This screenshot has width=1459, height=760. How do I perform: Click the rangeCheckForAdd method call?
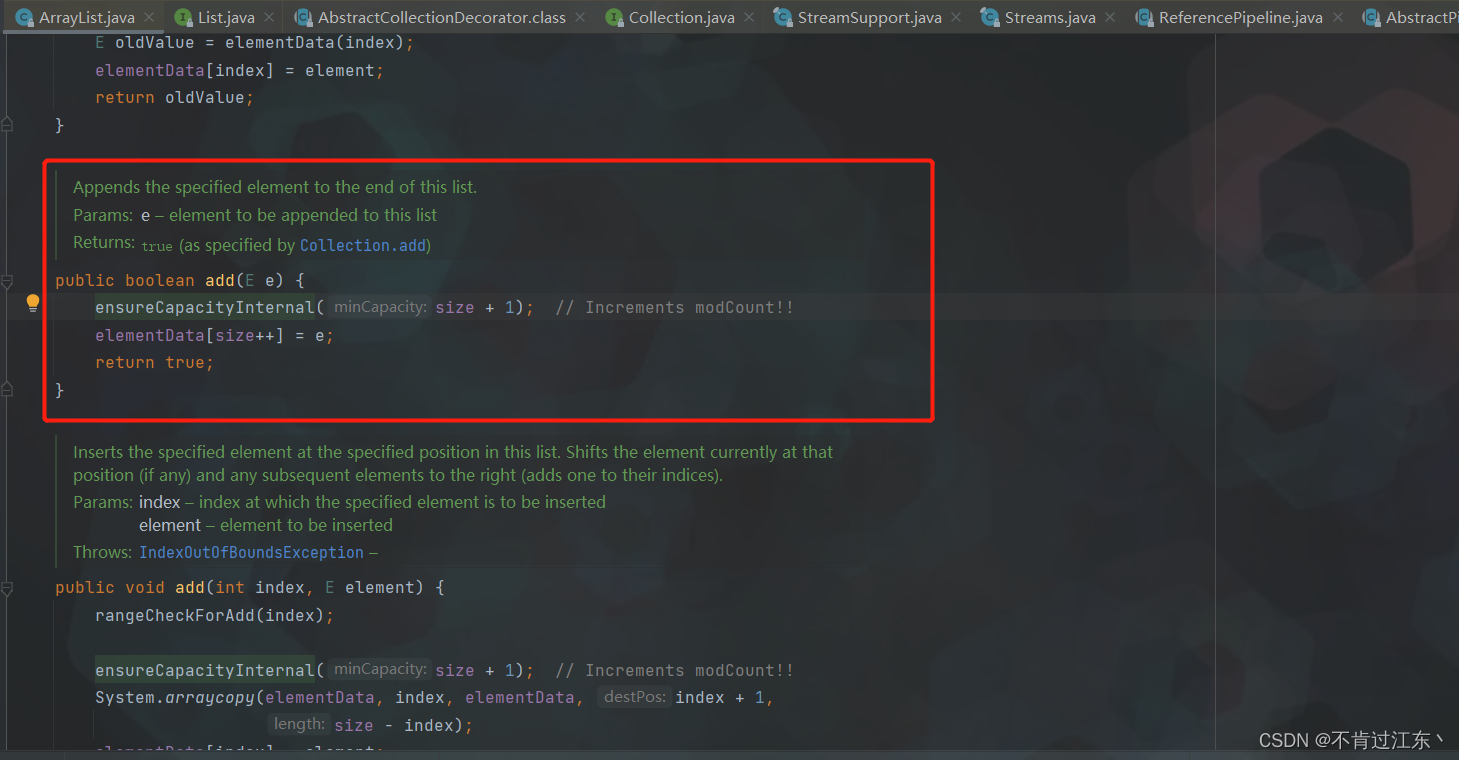pos(175,615)
